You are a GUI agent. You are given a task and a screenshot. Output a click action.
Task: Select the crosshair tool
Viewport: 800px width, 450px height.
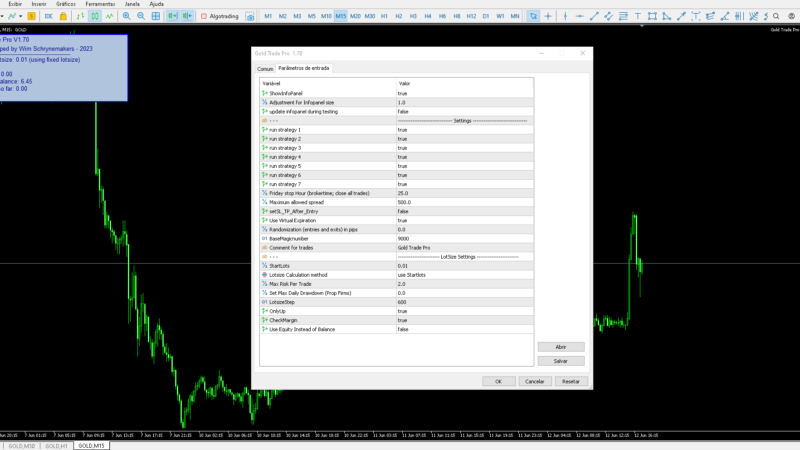click(x=548, y=16)
